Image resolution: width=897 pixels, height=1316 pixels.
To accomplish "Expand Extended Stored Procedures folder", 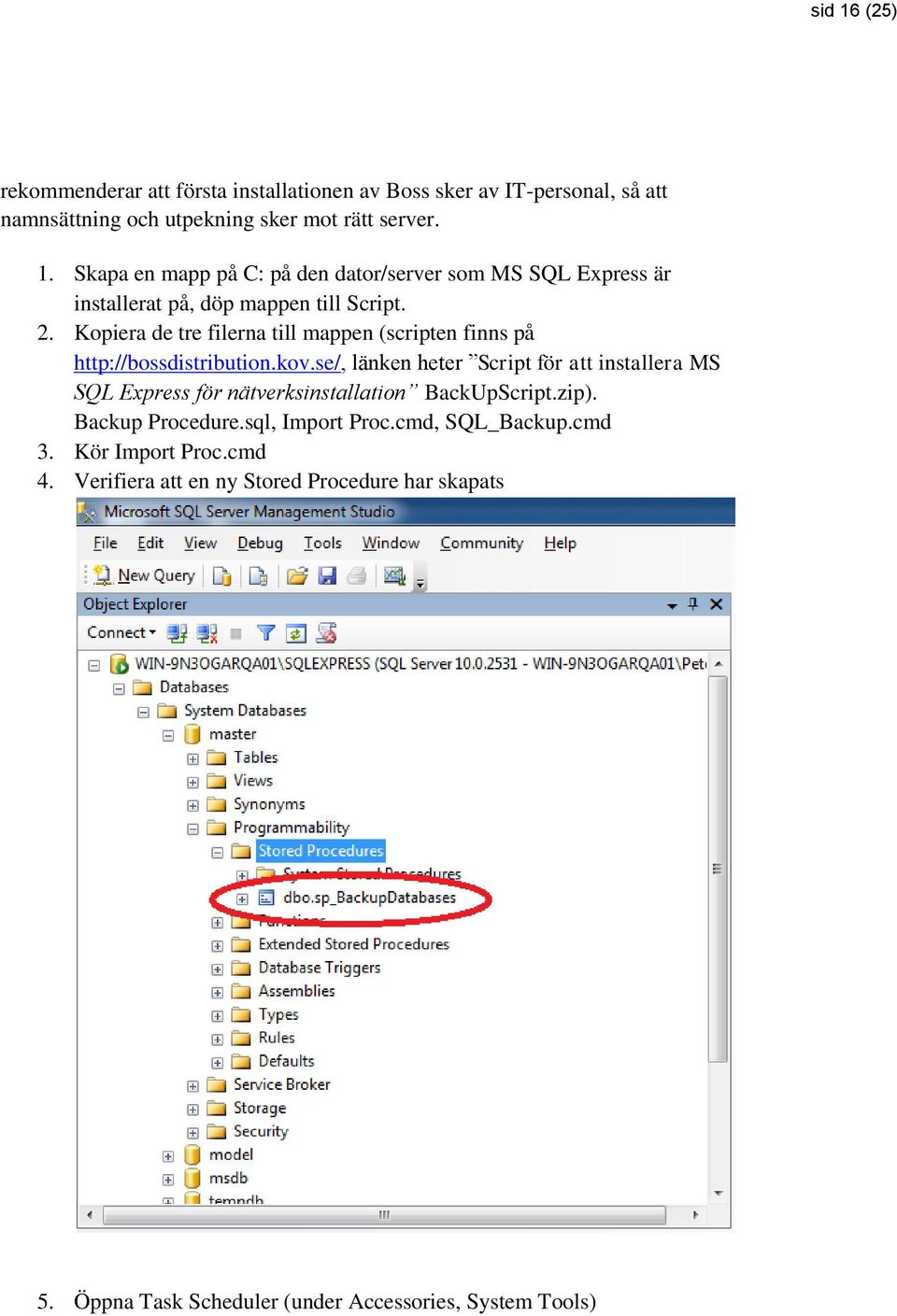I will [217, 945].
